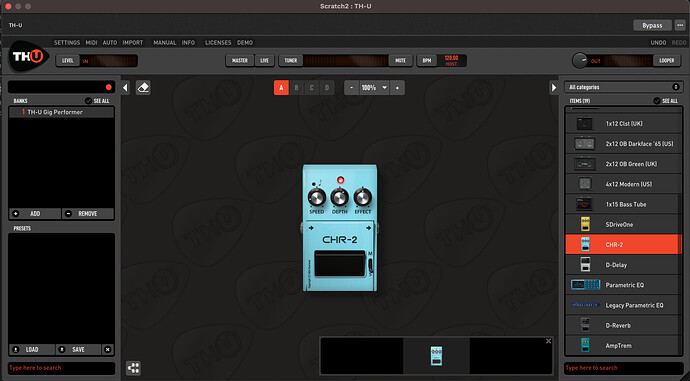690x381 pixels.
Task: Adjust the OUT level knob
Action: point(580,61)
